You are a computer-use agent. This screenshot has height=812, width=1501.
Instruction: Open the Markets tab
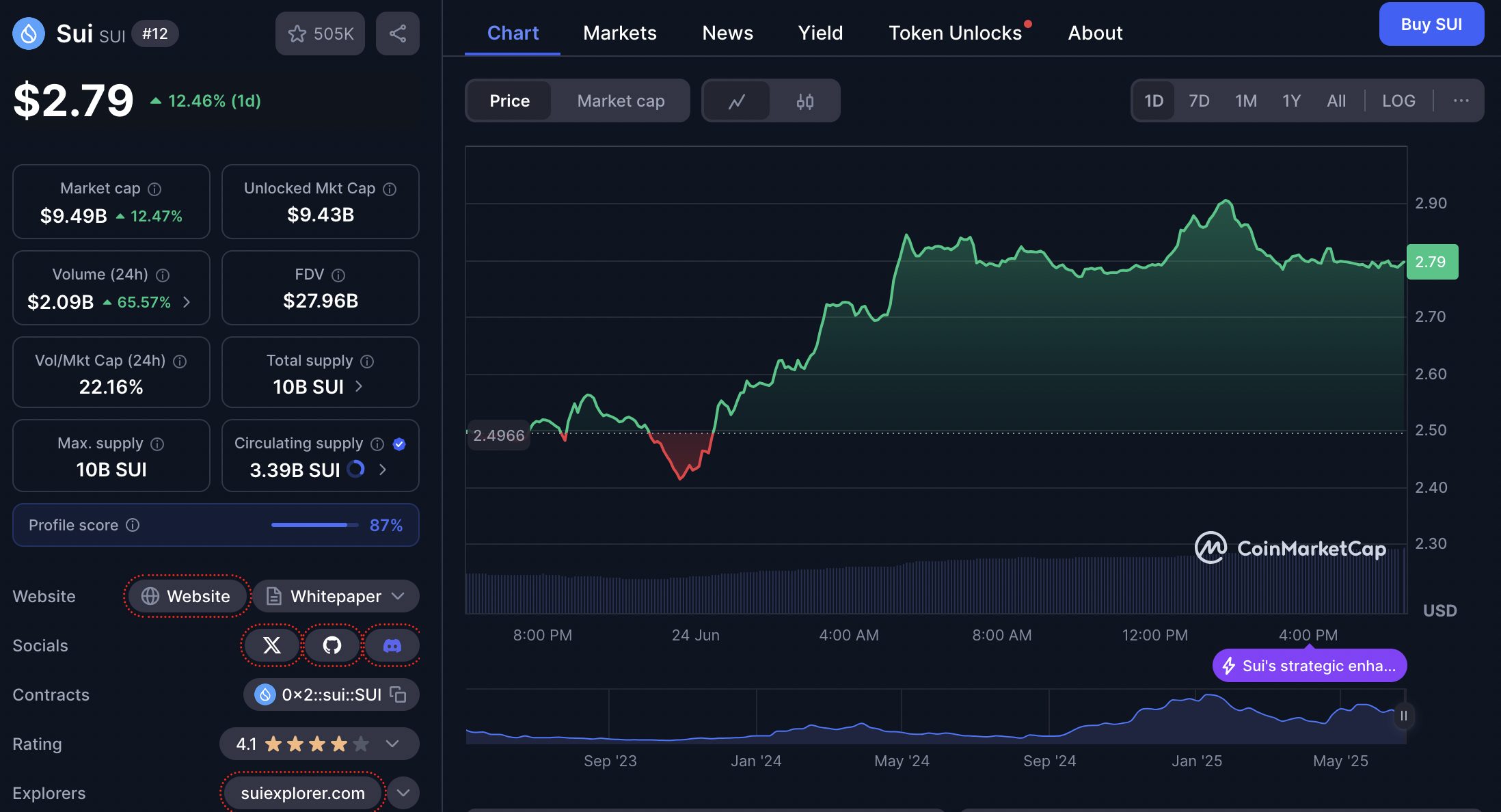[x=619, y=33]
